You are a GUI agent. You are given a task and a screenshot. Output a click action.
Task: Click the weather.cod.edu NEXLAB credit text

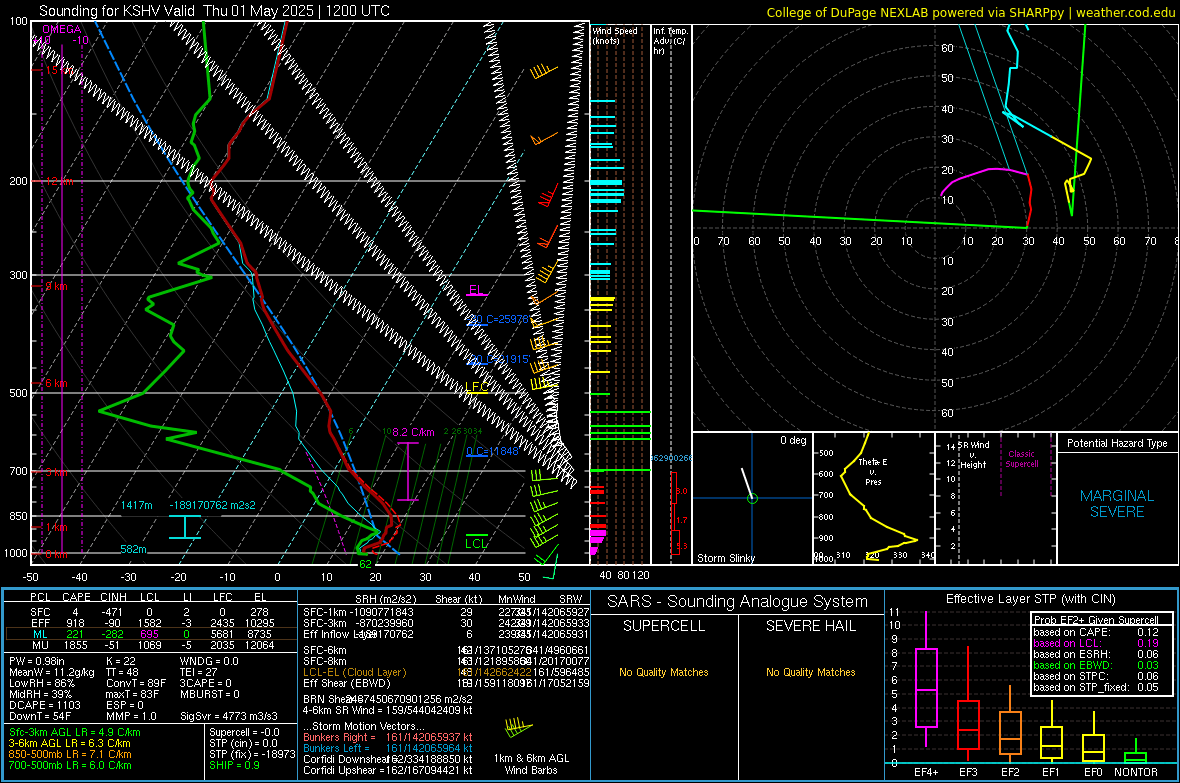tap(970, 12)
